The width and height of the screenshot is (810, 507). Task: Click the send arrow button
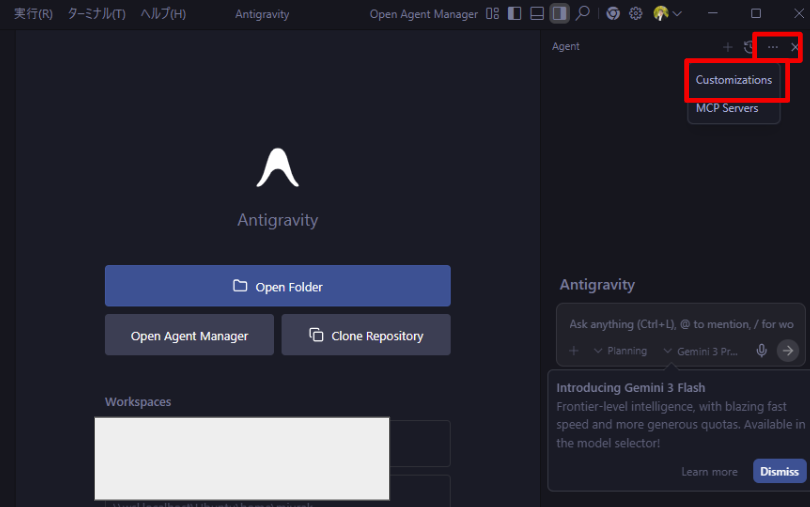pos(788,351)
